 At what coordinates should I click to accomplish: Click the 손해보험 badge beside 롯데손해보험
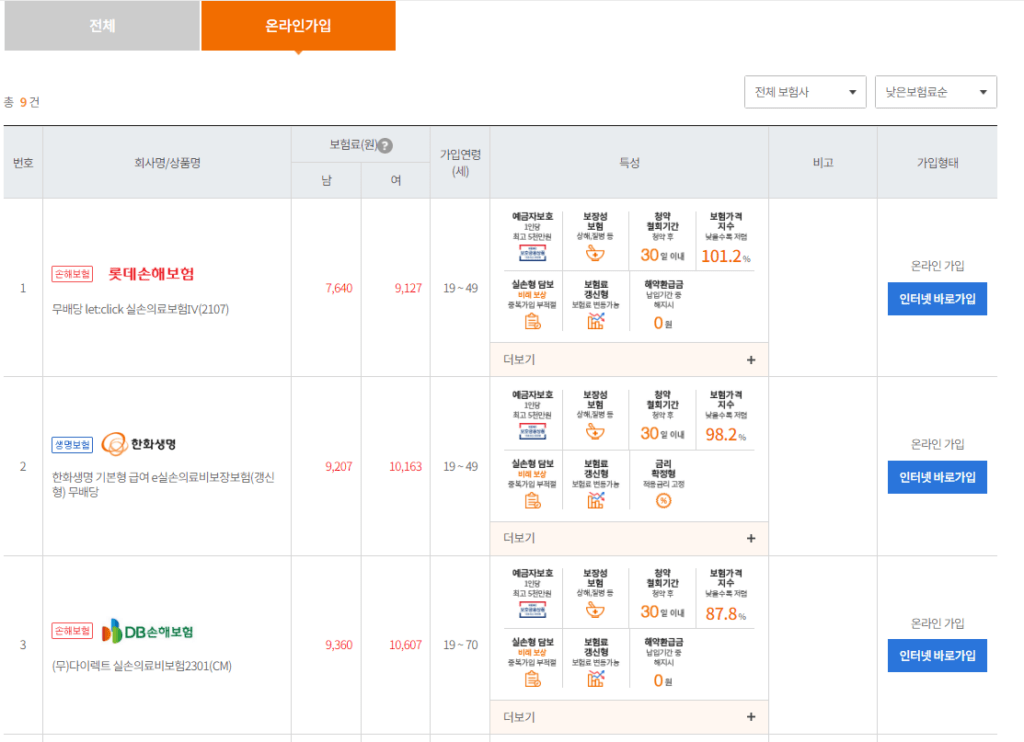72,274
